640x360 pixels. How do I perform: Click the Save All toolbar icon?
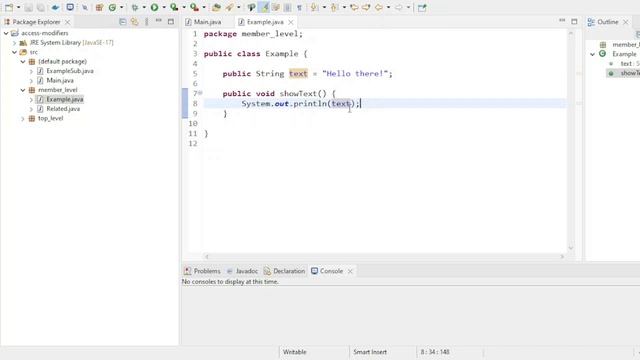[x=41, y=7]
